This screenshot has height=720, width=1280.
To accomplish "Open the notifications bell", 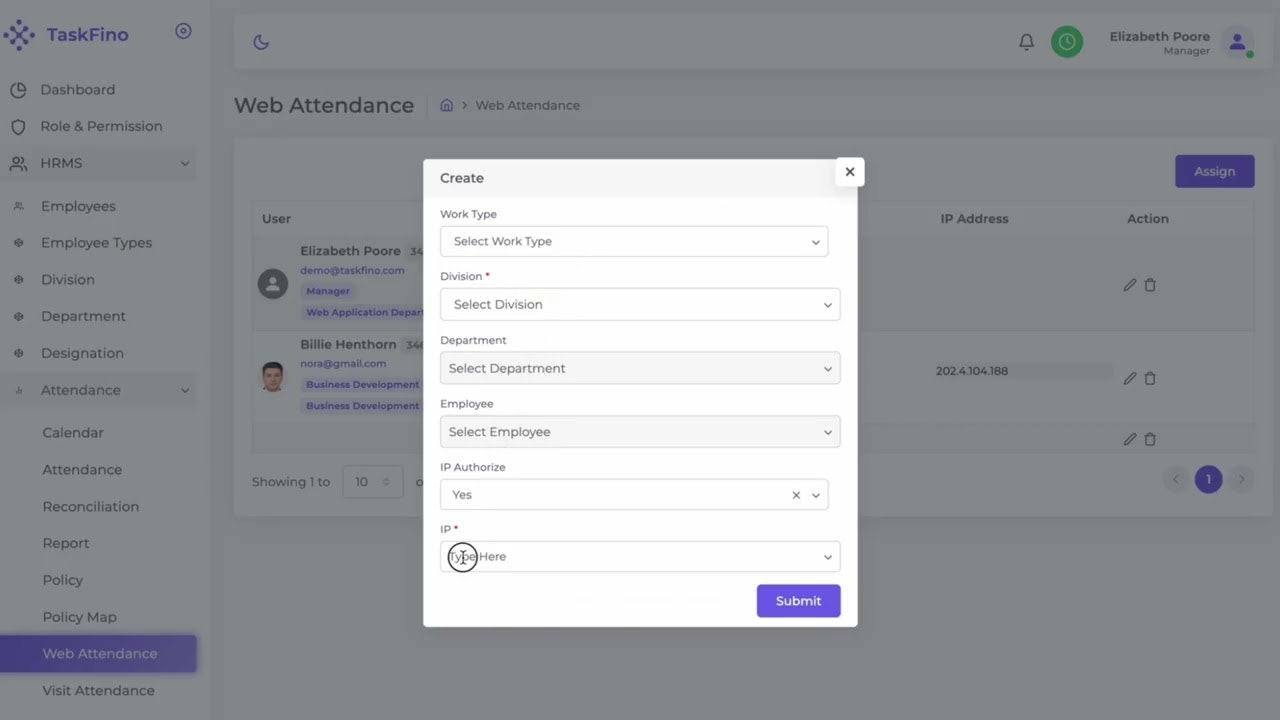I will [x=1026, y=42].
